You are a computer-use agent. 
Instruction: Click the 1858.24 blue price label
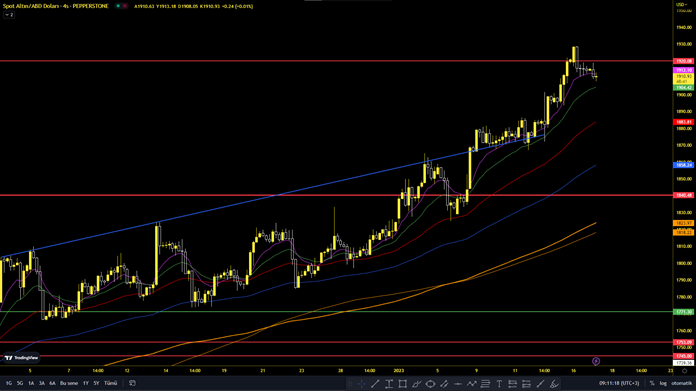tap(683, 165)
